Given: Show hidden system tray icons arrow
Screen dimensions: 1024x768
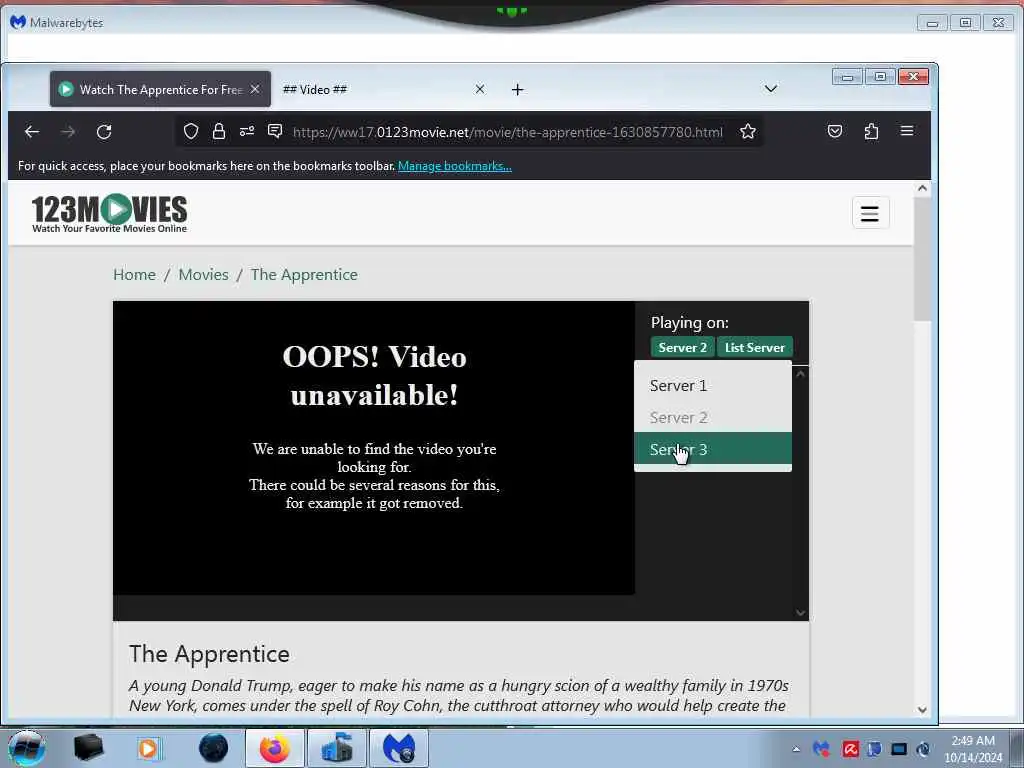Looking at the screenshot, I should (x=796, y=749).
